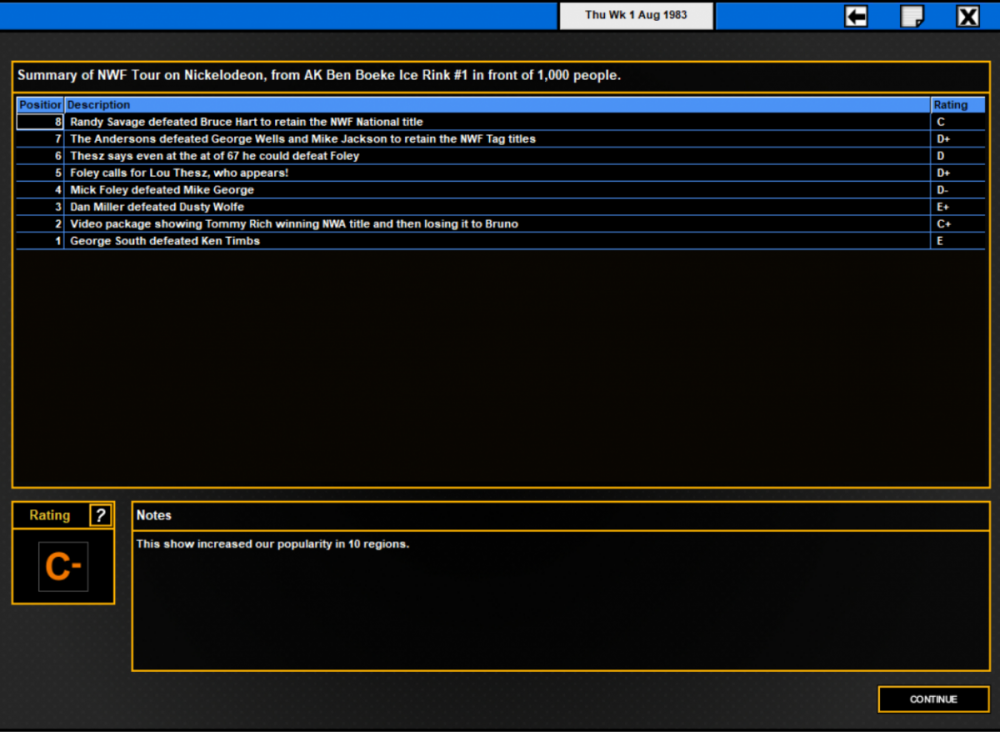Select the Foley calls for Lou Thesz row
Screen dimensions: 1000x732
[x=501, y=173]
